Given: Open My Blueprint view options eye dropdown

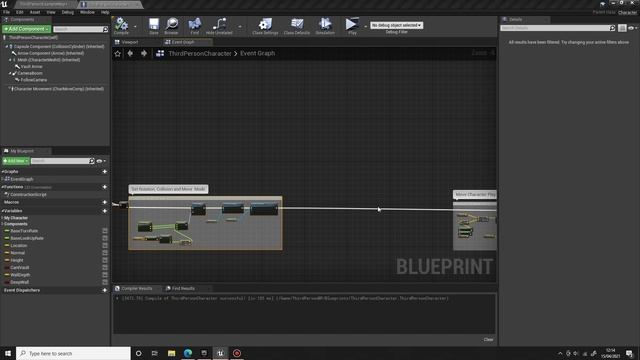Looking at the screenshot, I should click(x=101, y=161).
